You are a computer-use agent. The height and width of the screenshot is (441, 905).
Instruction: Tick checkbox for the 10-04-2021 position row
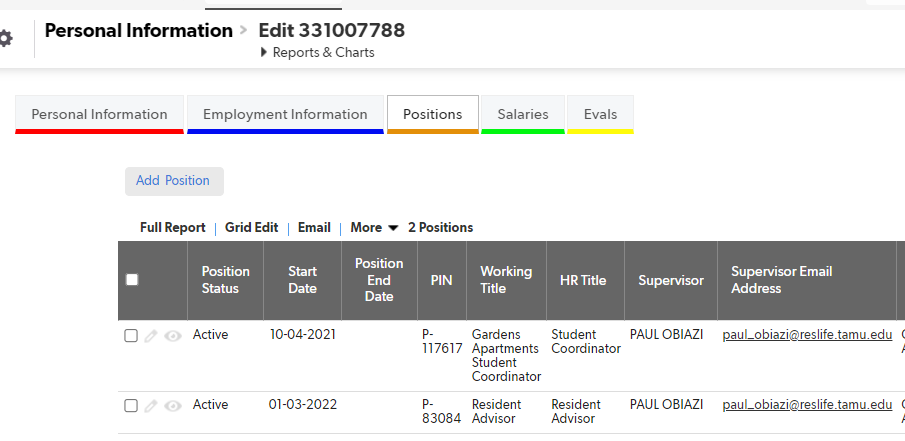131,335
